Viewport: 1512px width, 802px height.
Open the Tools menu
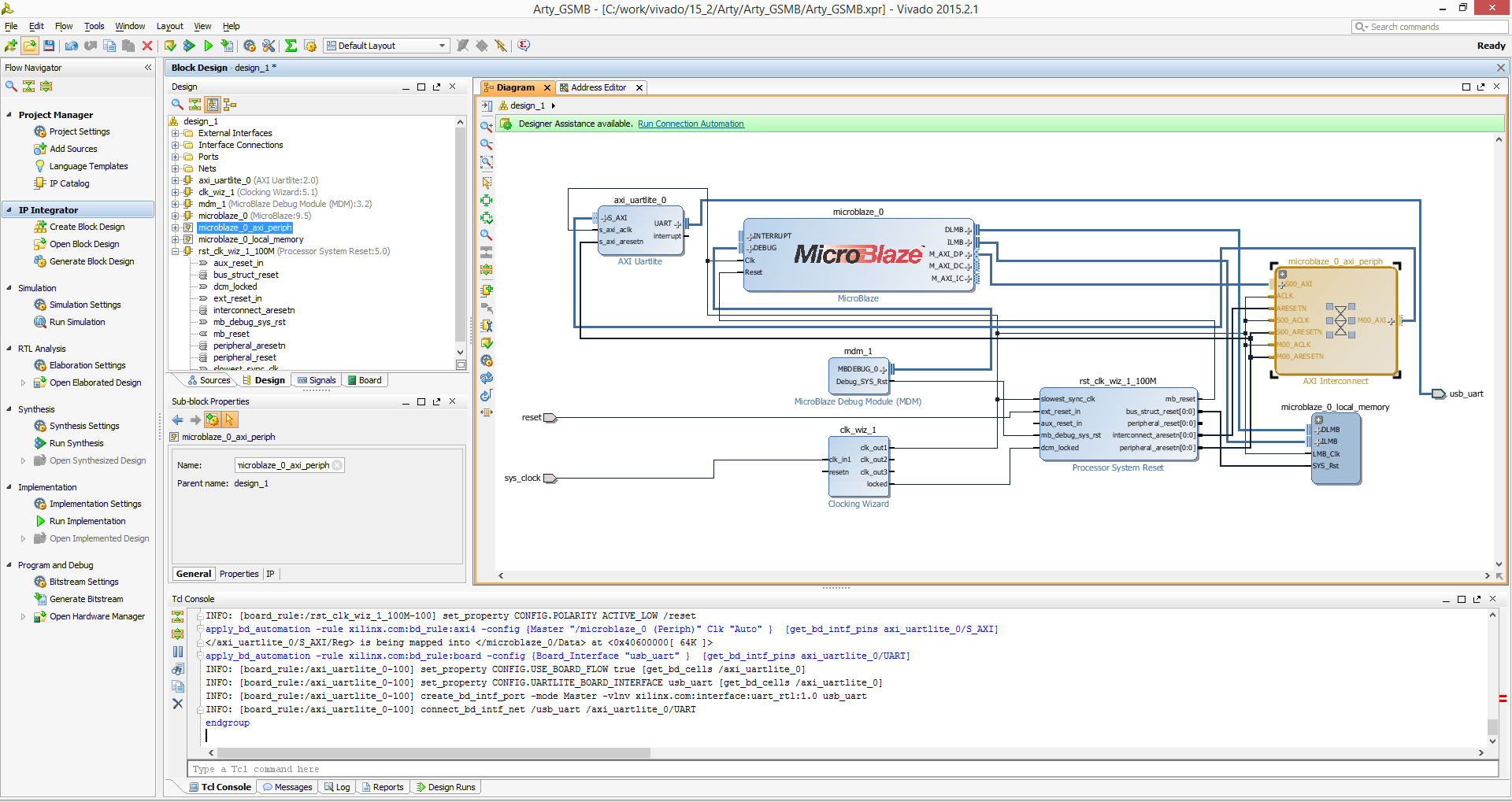click(94, 26)
